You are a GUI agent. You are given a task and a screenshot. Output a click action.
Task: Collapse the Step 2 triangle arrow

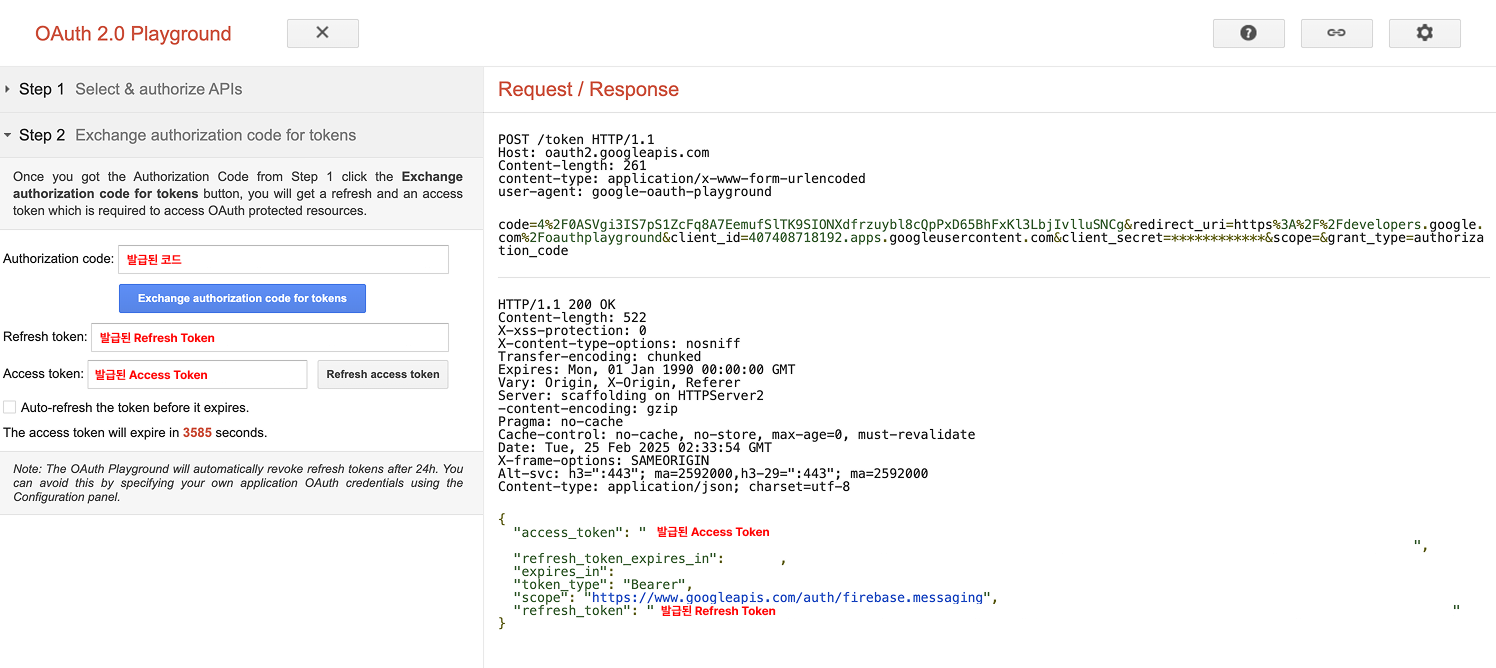click(7, 135)
